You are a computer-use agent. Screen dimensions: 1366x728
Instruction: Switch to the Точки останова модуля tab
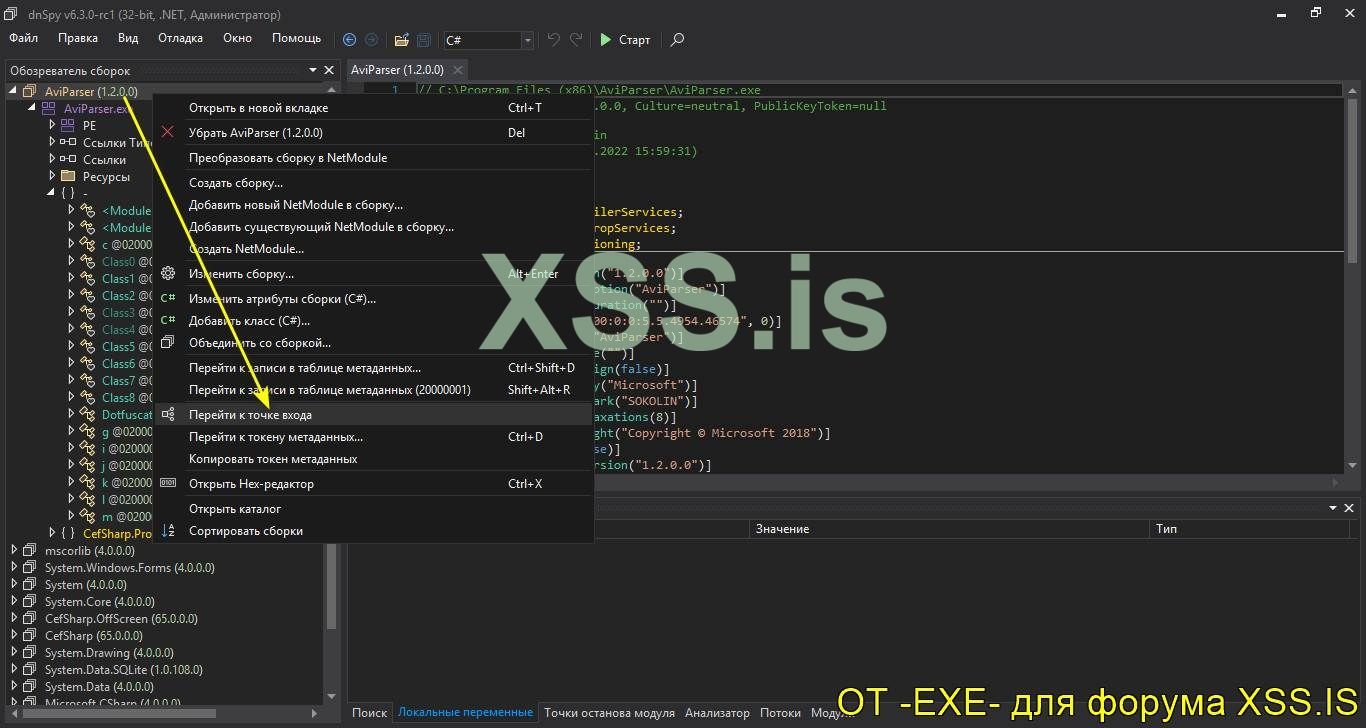click(609, 713)
